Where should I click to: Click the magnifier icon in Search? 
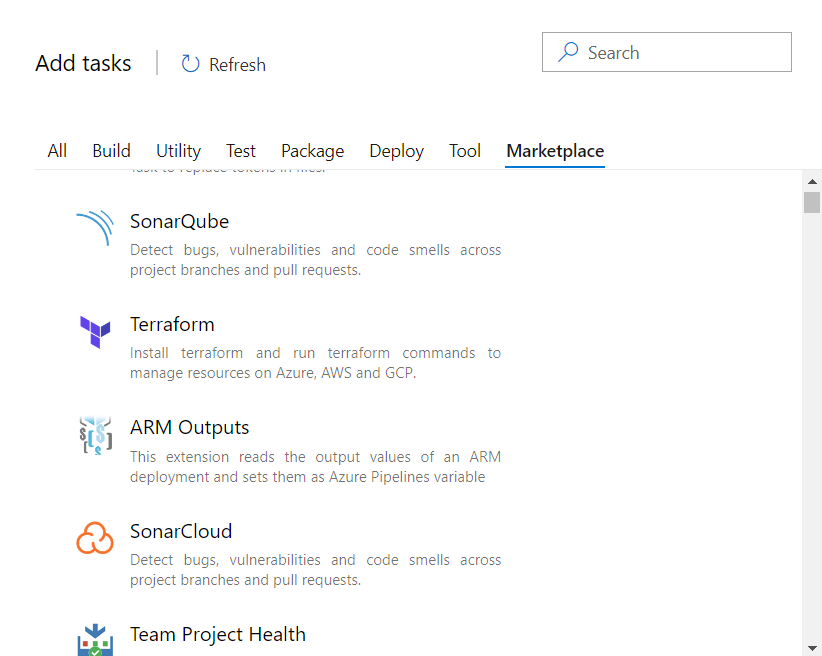568,52
